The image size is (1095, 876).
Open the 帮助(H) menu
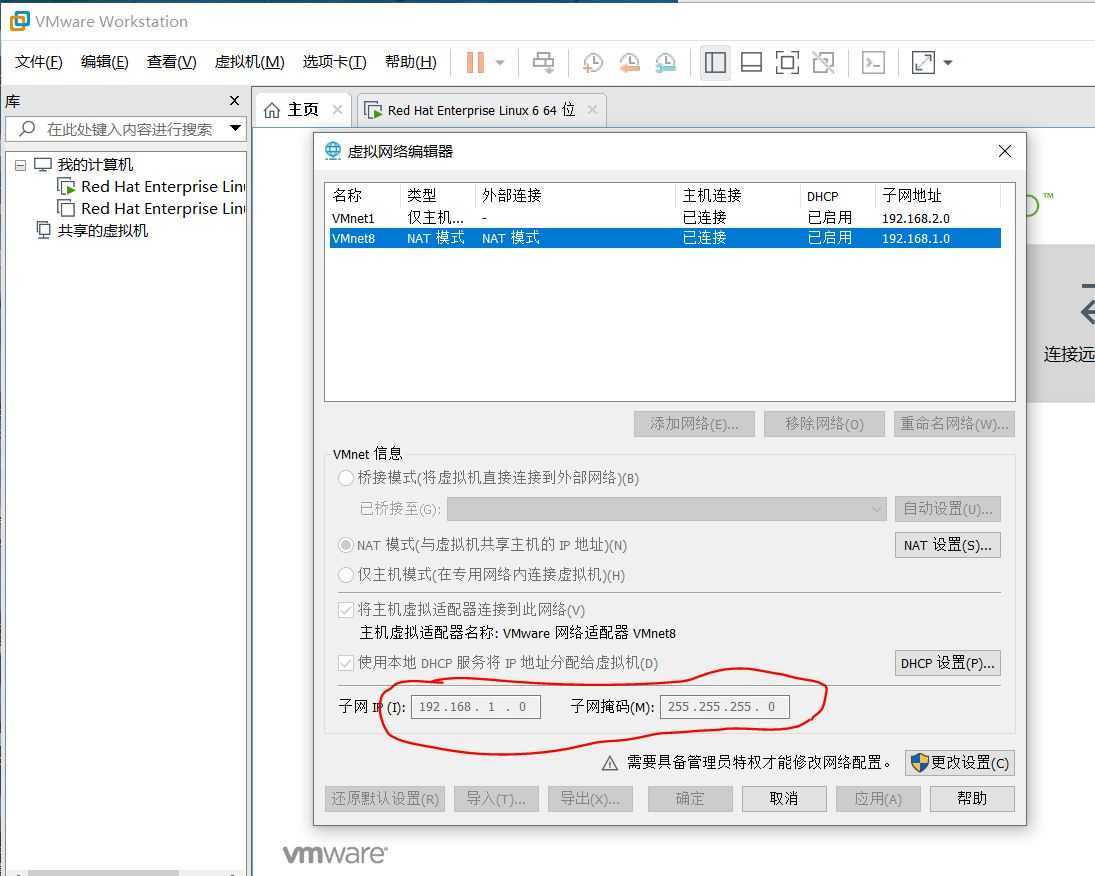(x=411, y=62)
